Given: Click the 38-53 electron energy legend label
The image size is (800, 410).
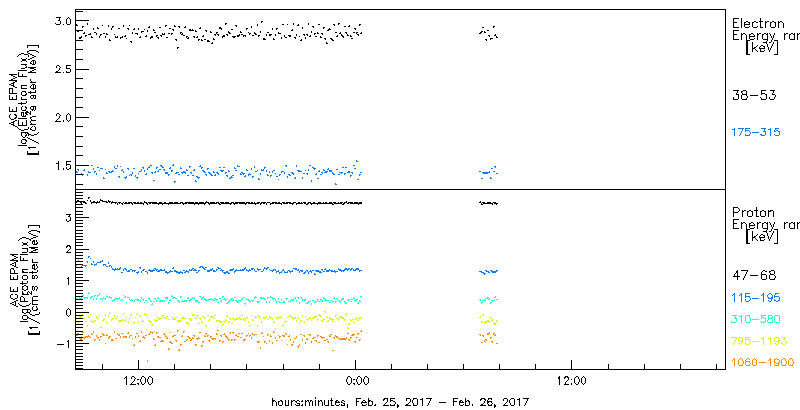Looking at the screenshot, I should pos(754,95).
